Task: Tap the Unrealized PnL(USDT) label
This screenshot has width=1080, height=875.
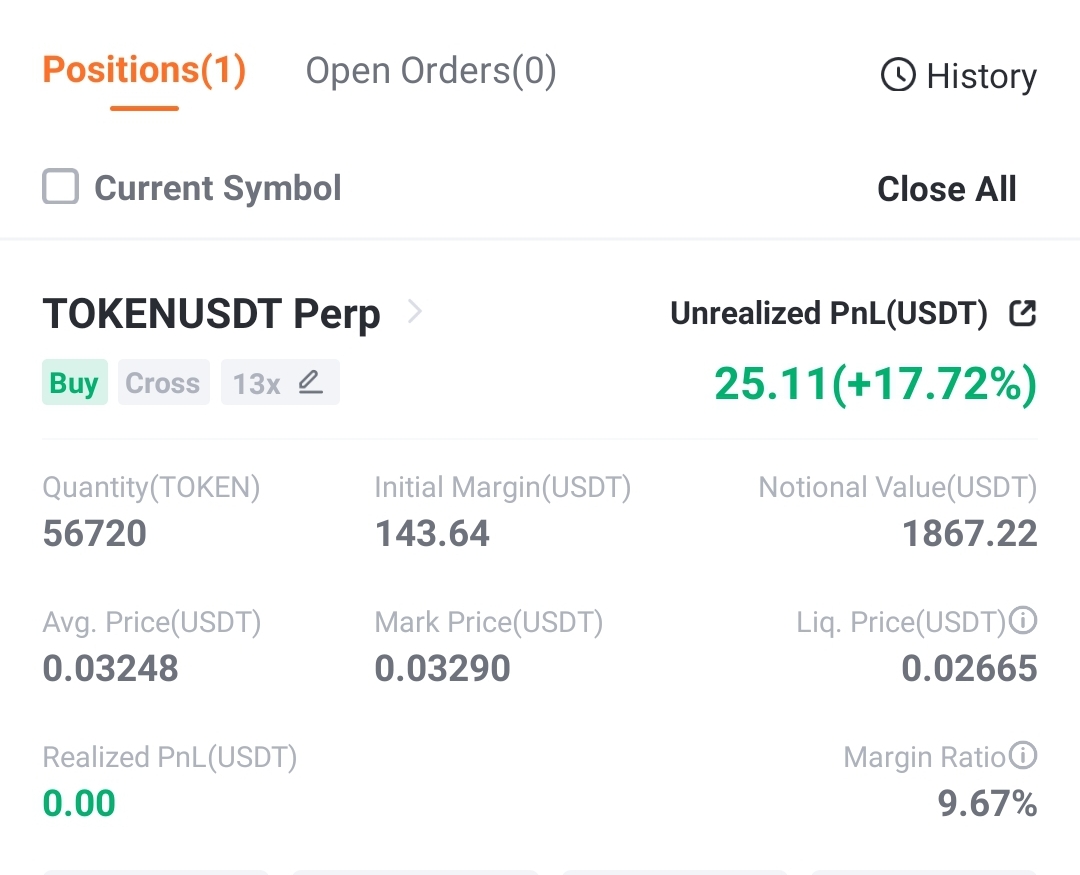Action: point(829,313)
